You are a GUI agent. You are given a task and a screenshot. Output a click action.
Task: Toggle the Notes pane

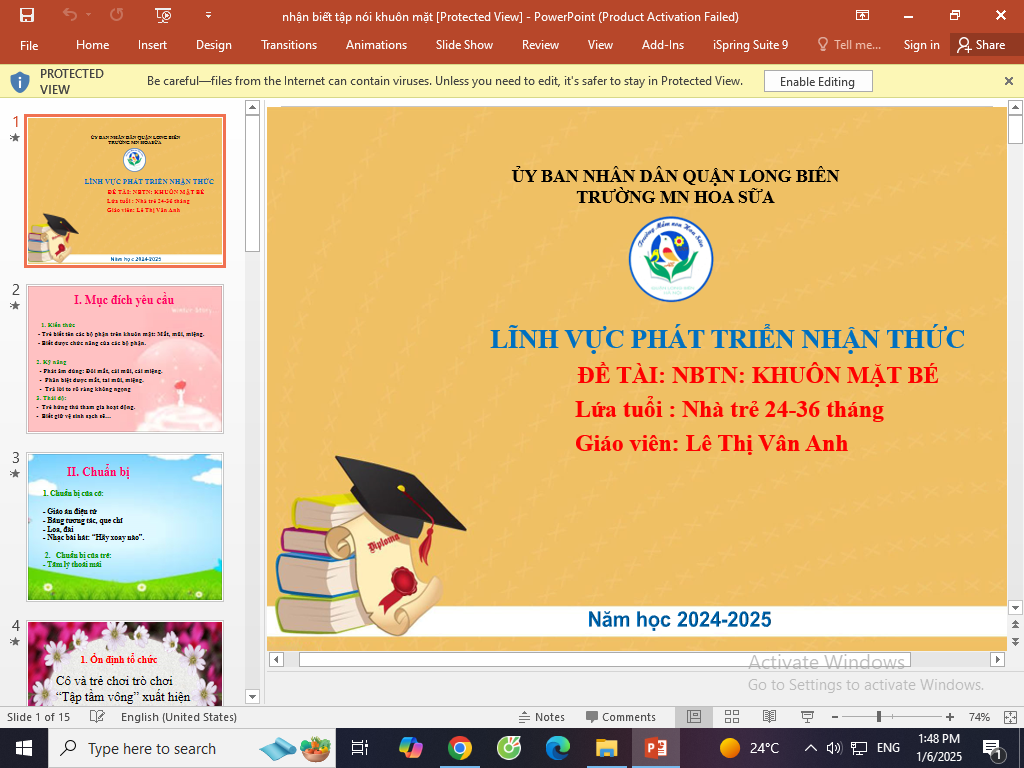coord(542,717)
